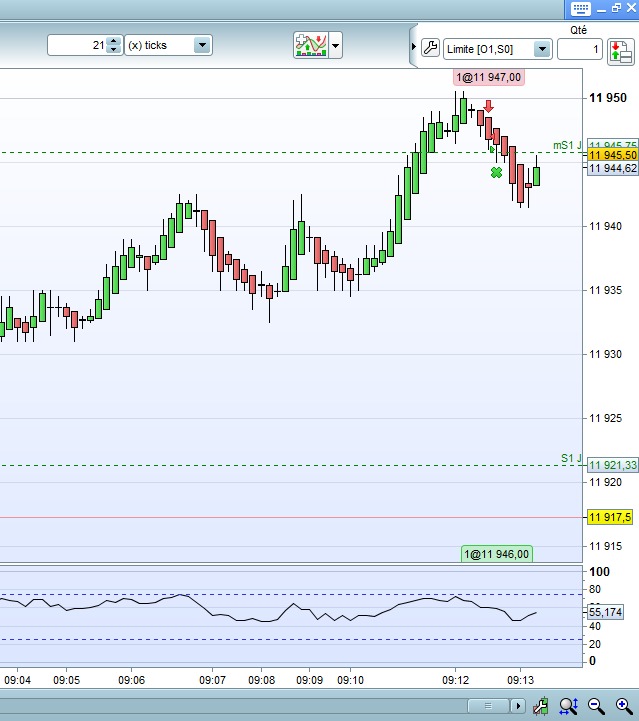Click the 09:12 time axis label

456,680
